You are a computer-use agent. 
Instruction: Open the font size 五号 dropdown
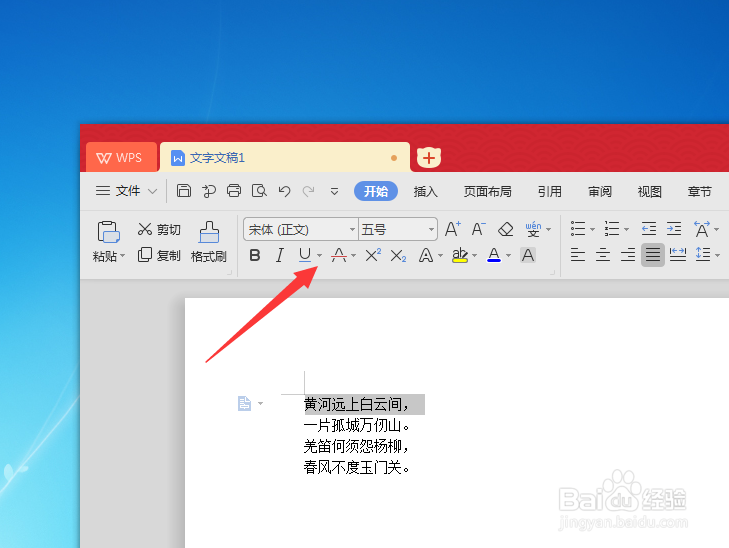click(x=431, y=229)
